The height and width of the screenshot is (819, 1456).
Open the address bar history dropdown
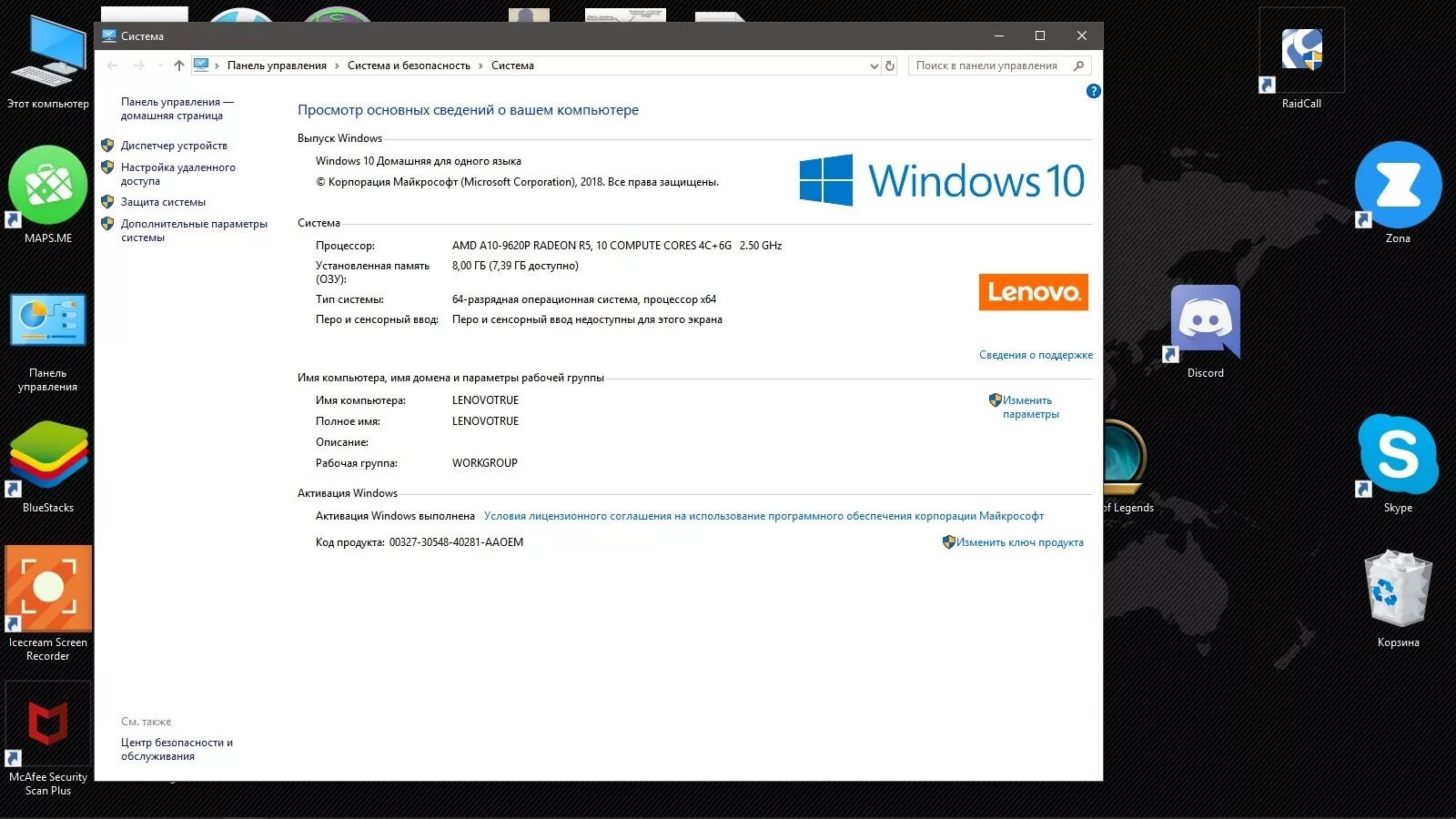pos(875,66)
